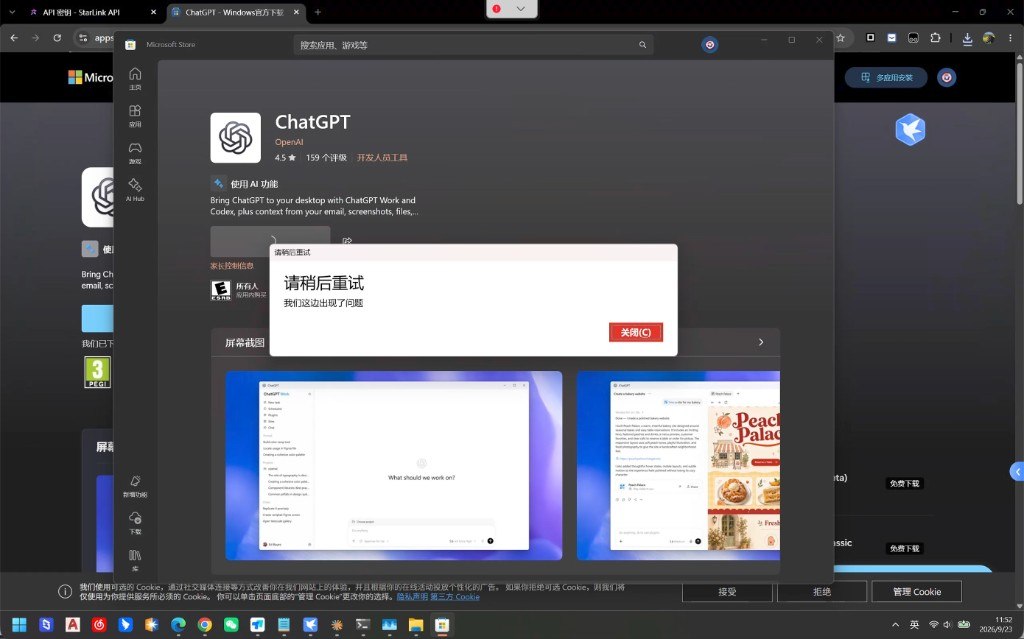Bookmark this page with the star icon in Chrome
The height and width of the screenshot is (639, 1024).
[840, 38]
